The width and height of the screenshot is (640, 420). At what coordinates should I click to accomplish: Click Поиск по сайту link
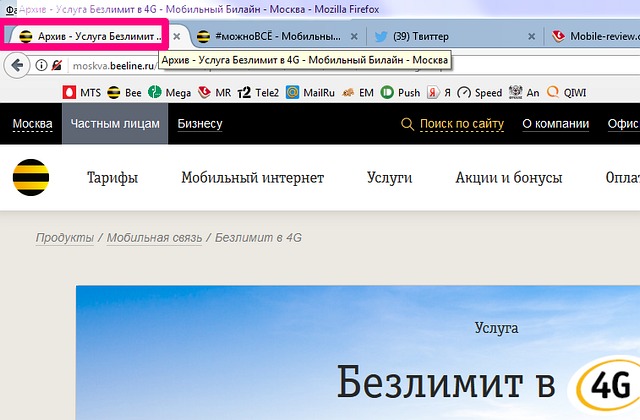(x=462, y=124)
